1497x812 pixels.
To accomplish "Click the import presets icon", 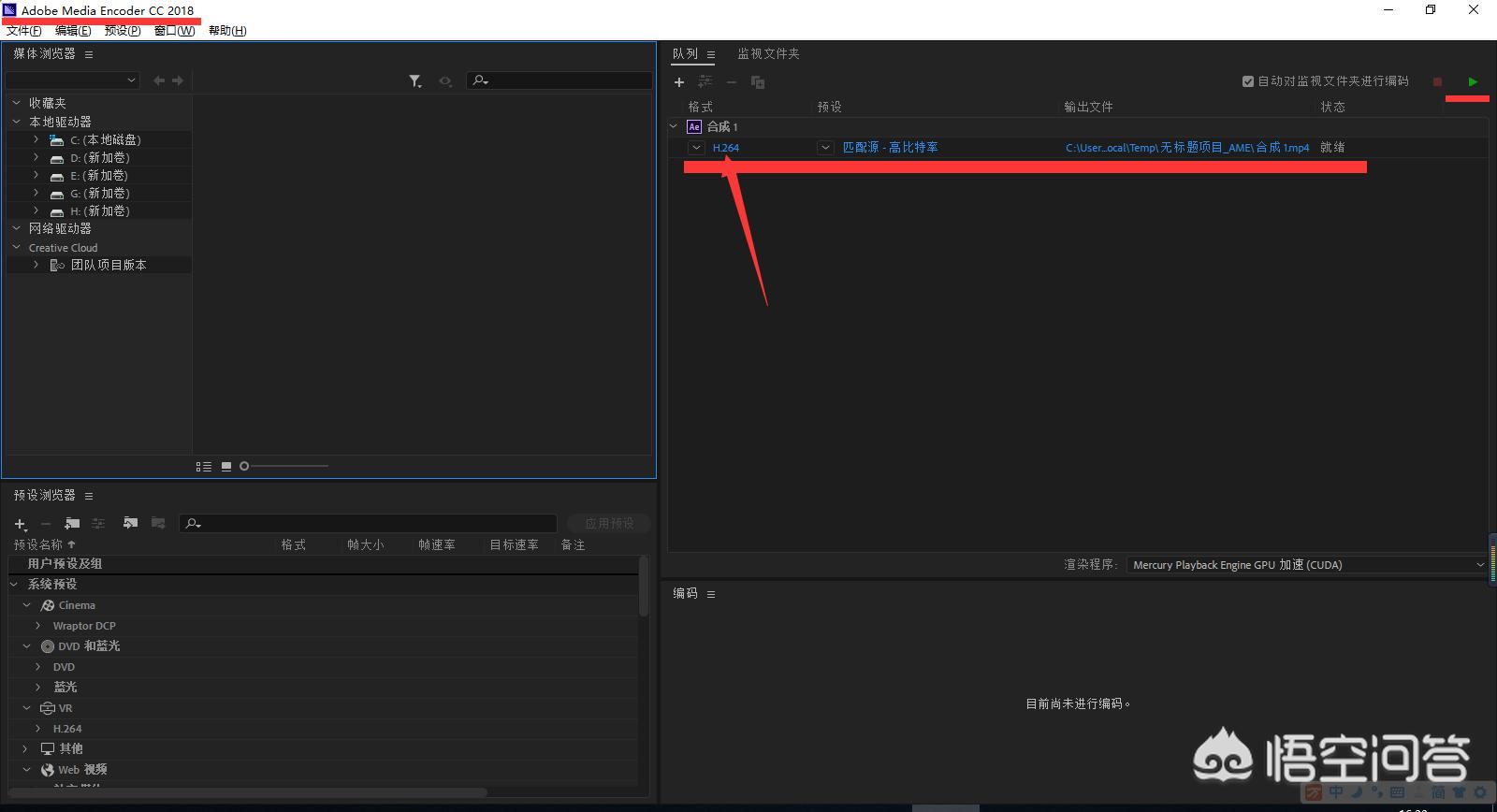I will point(130,524).
